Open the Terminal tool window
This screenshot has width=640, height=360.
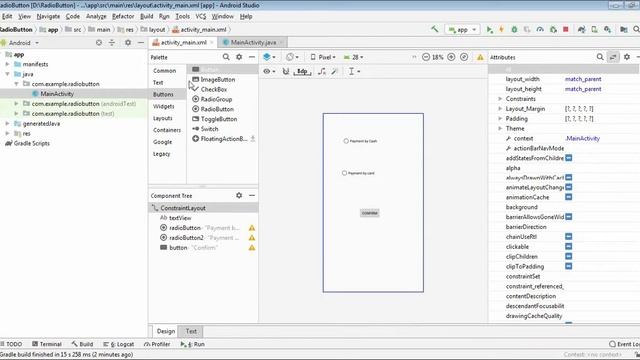(x=47, y=344)
